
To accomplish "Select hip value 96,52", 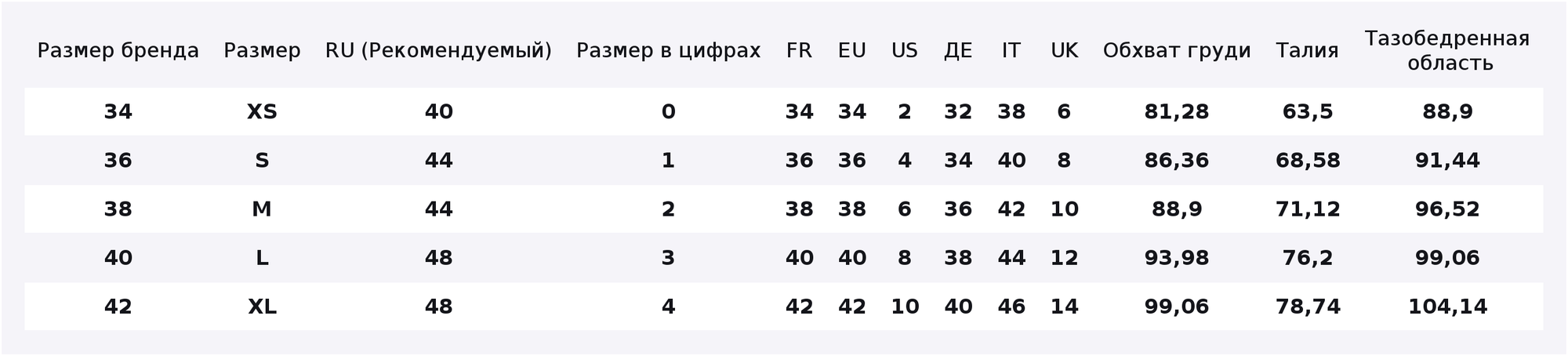I will [x=1447, y=209].
